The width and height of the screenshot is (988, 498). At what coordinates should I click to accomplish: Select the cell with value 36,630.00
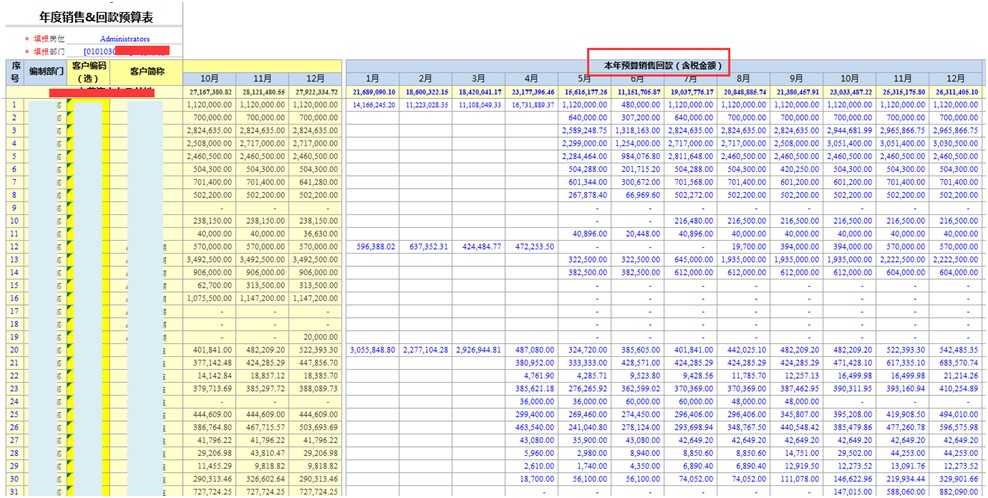pyautogui.click(x=315, y=233)
